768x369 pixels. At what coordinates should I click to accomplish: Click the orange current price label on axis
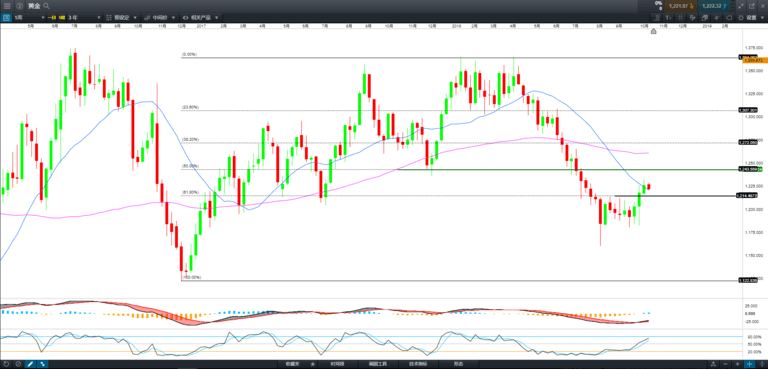click(x=754, y=60)
